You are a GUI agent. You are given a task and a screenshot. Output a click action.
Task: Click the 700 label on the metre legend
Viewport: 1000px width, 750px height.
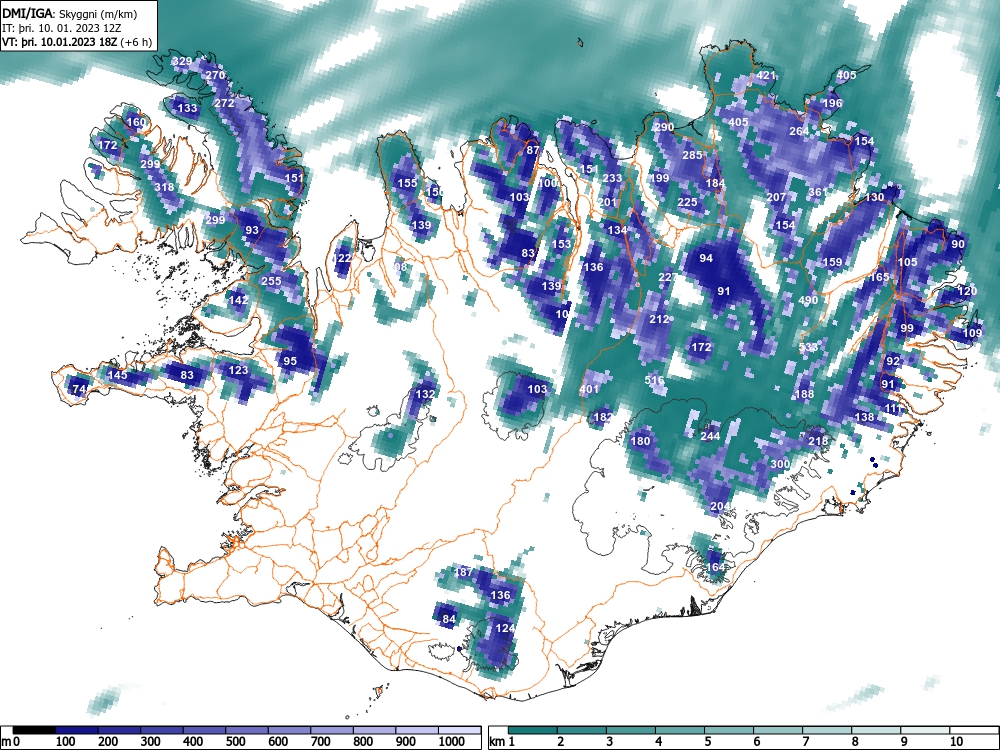(321, 741)
